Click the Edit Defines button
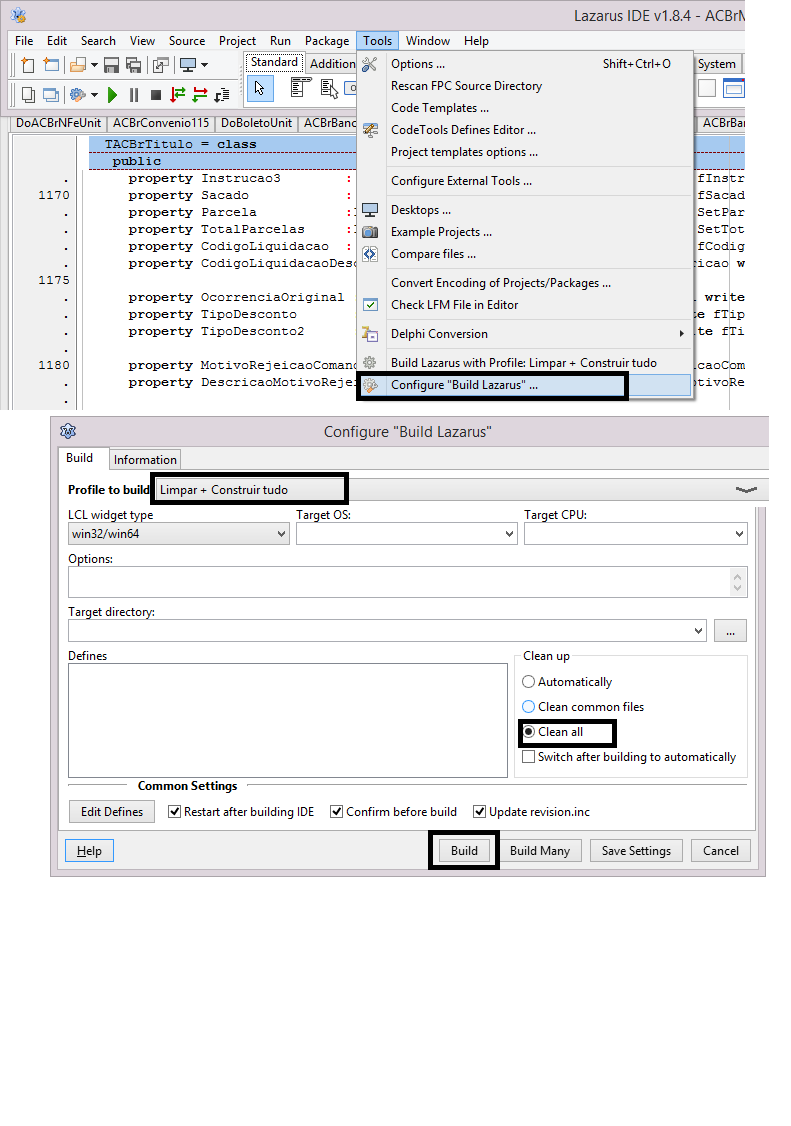This screenshot has width=791, height=1126. pyautogui.click(x=112, y=811)
